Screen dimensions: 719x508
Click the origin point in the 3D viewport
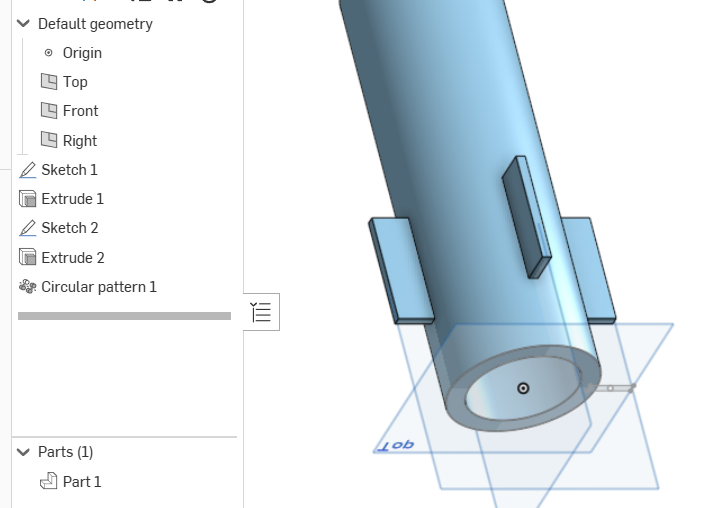(x=523, y=388)
